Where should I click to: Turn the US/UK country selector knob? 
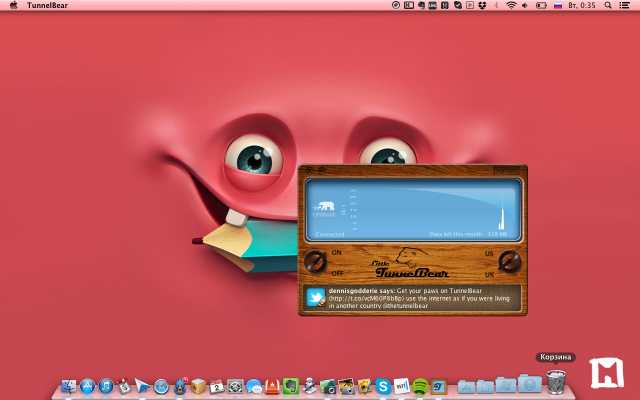click(510, 262)
